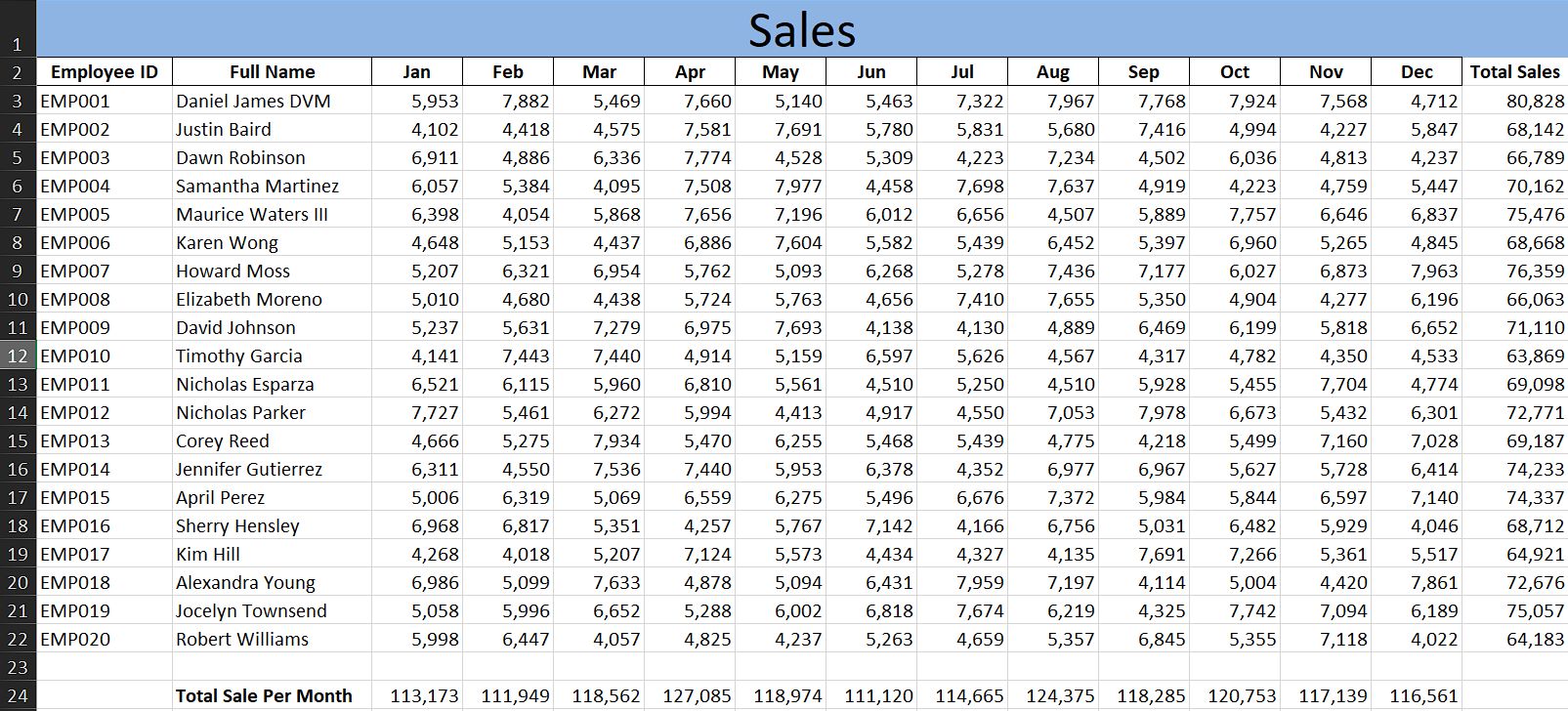Click the May header cell
This screenshot has width=1568, height=711.
(780, 71)
